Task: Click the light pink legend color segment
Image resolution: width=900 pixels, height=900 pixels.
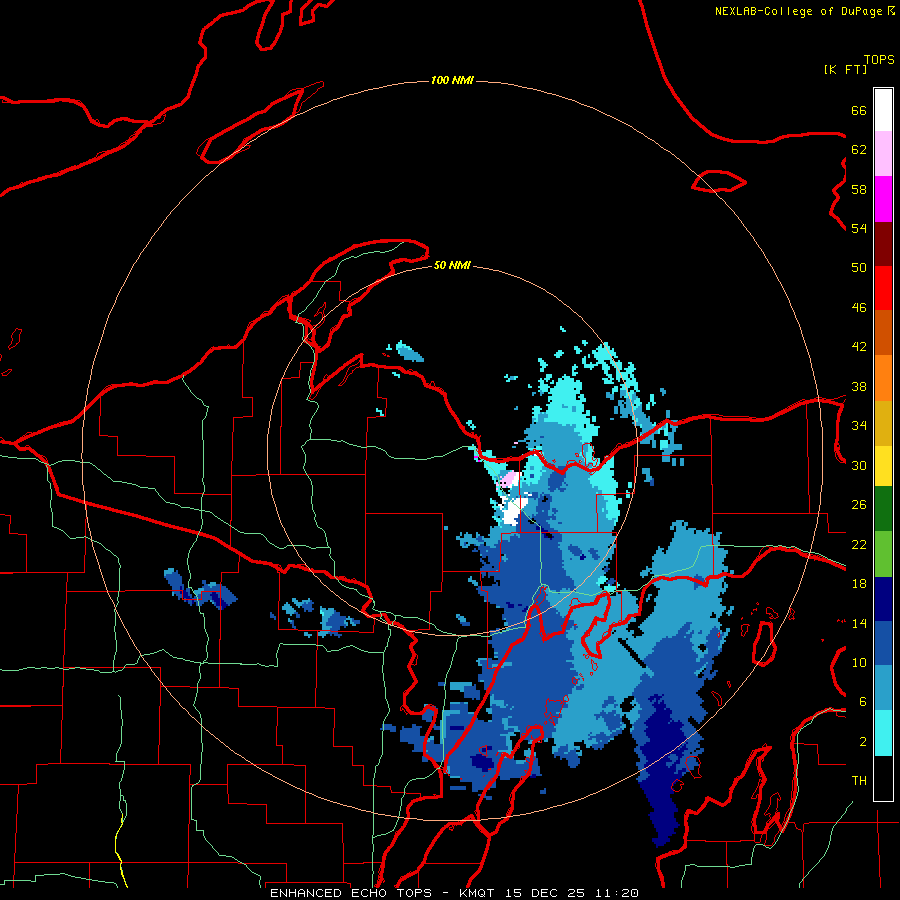Action: point(883,154)
